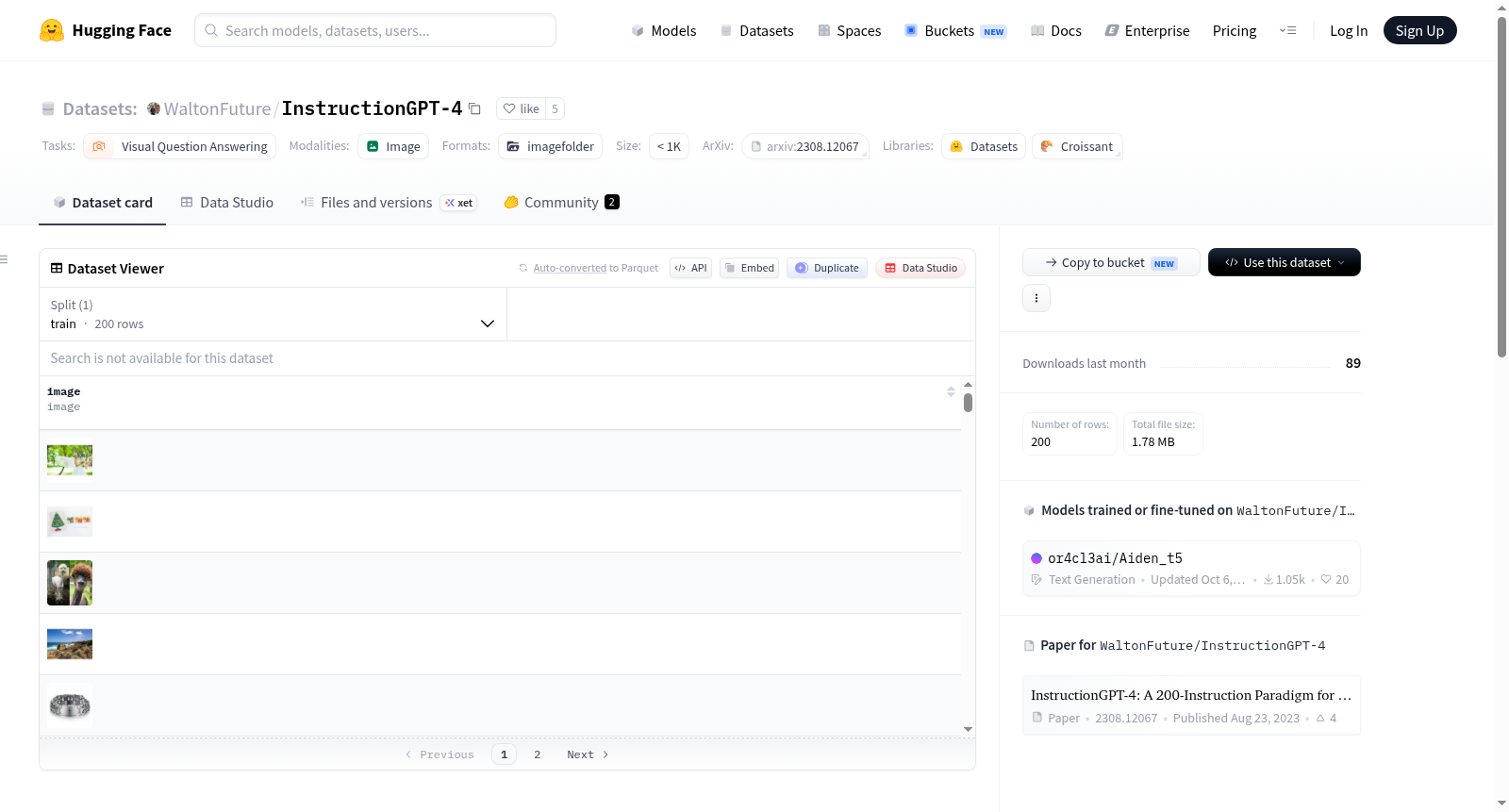Select the < 1K size tag
The image size is (1509, 812).
(669, 146)
